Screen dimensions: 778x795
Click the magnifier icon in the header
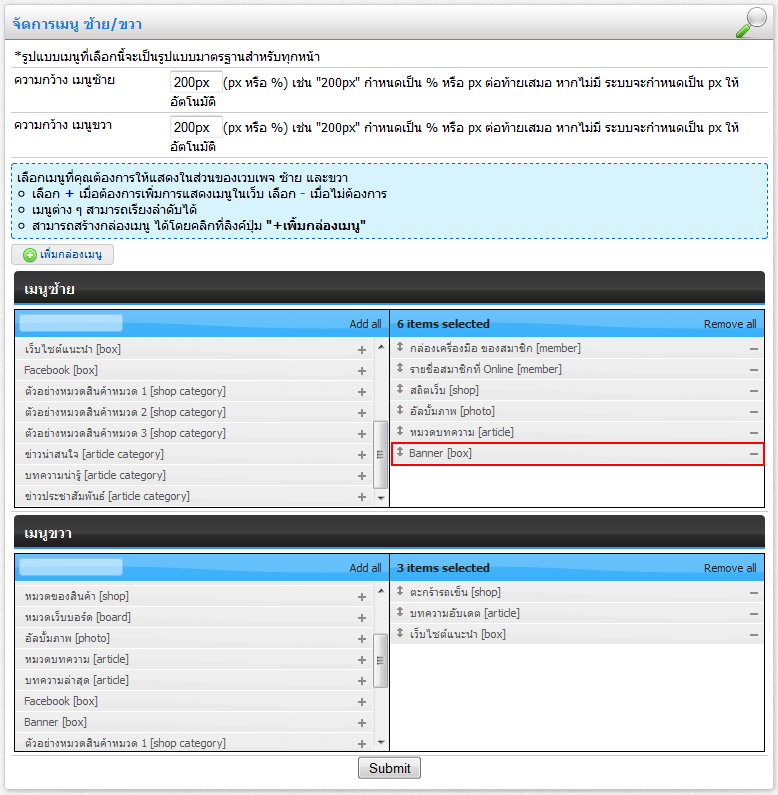pos(750,22)
